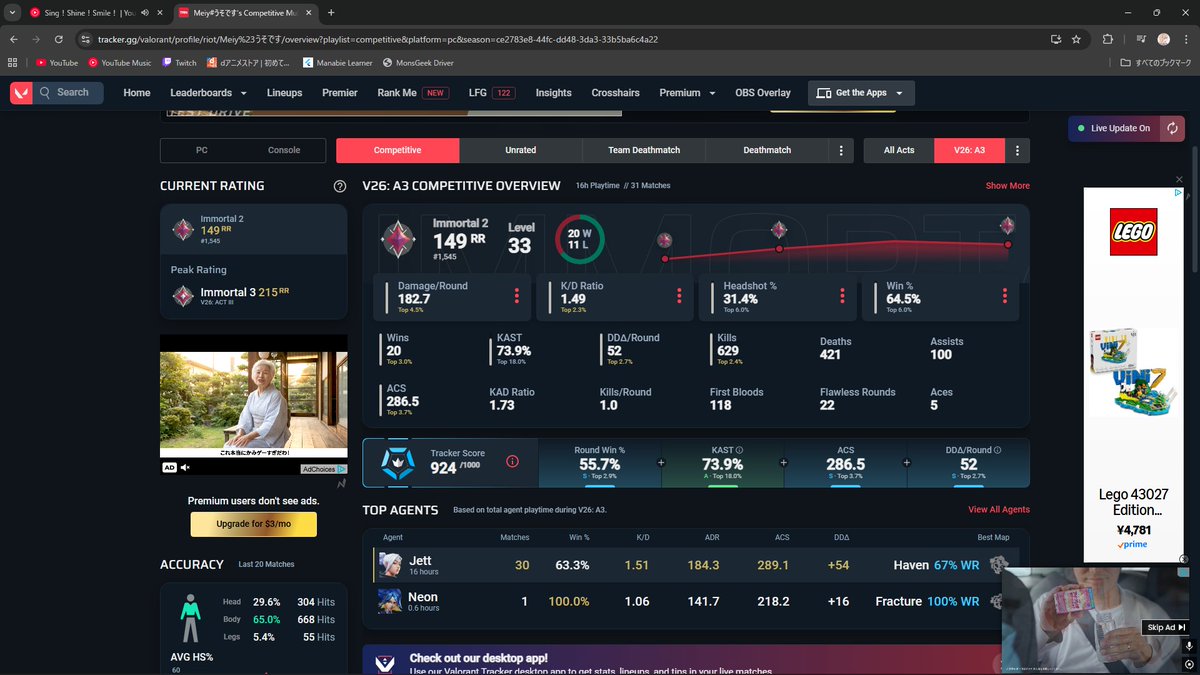This screenshot has width=1200, height=675.
Task: Expand the plus icon between ACS and DDΔ/Round
Action: pyautogui.click(x=906, y=463)
